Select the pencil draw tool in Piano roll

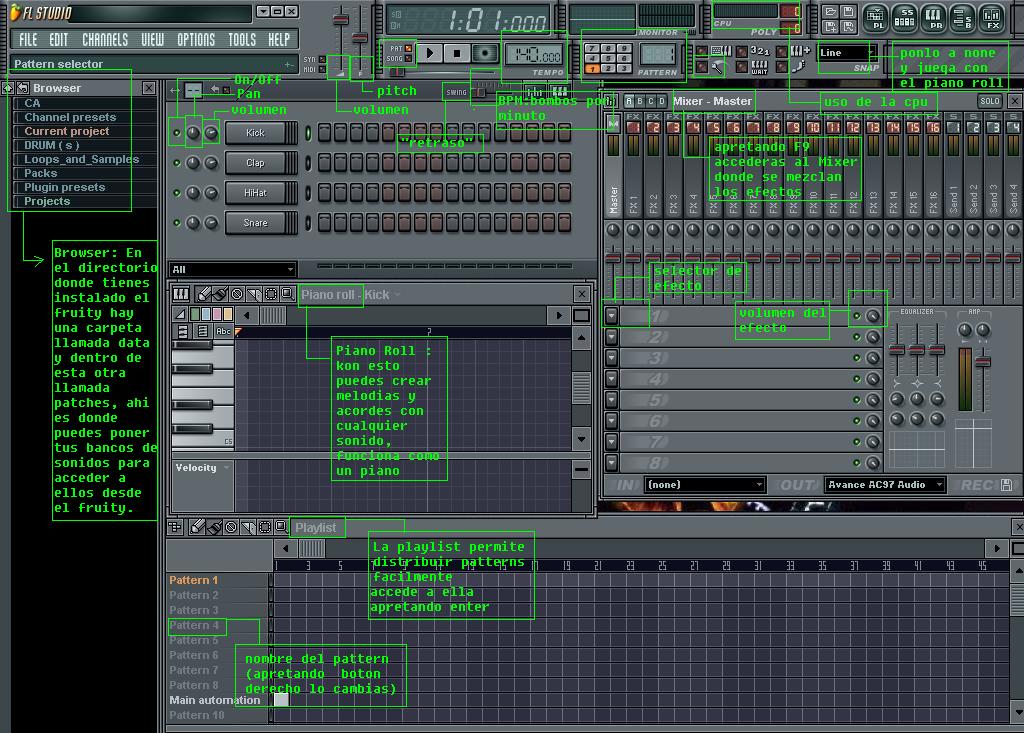coord(204,295)
